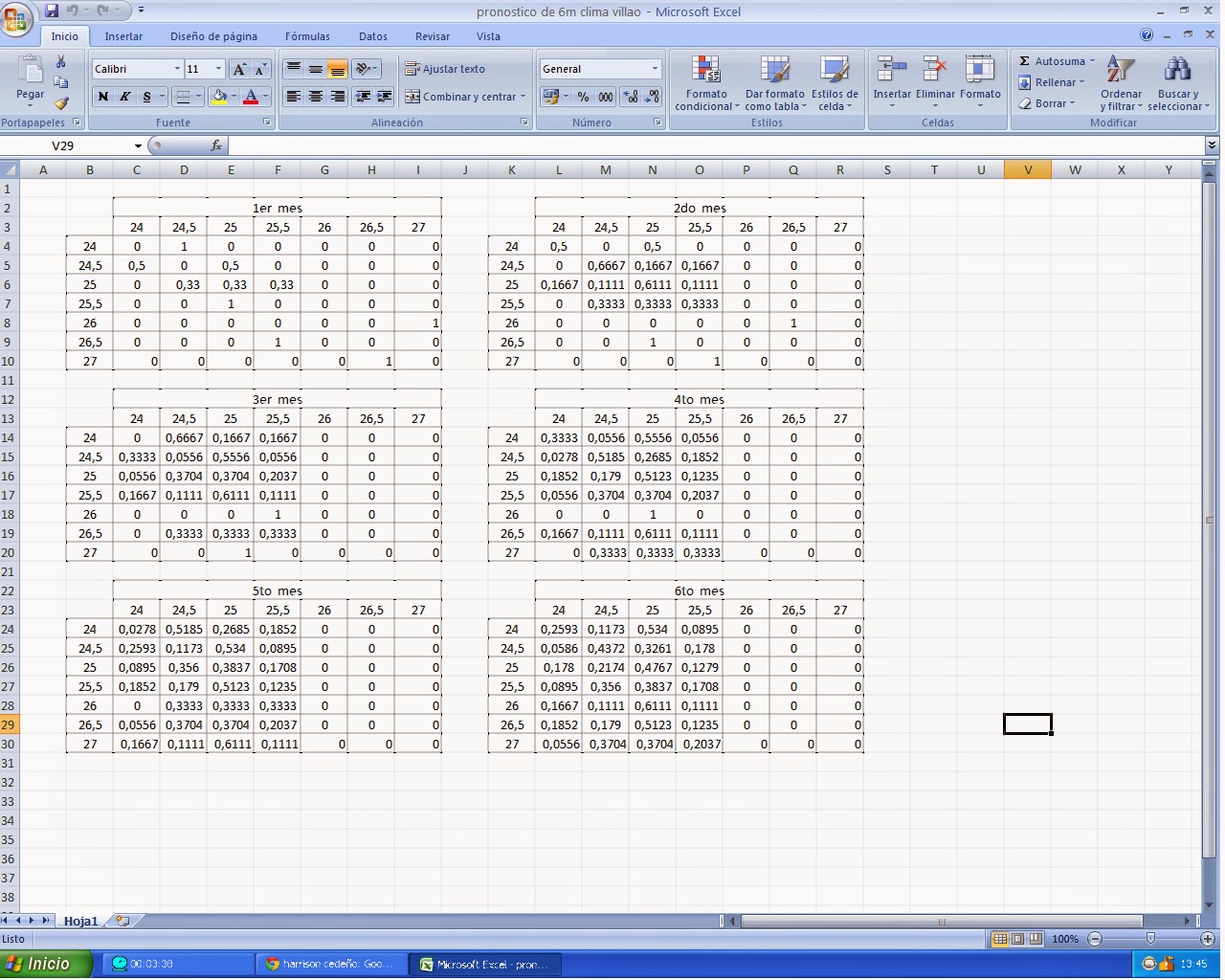This screenshot has width=1225, height=980.
Task: Open Insertar cells command
Action: (892, 81)
